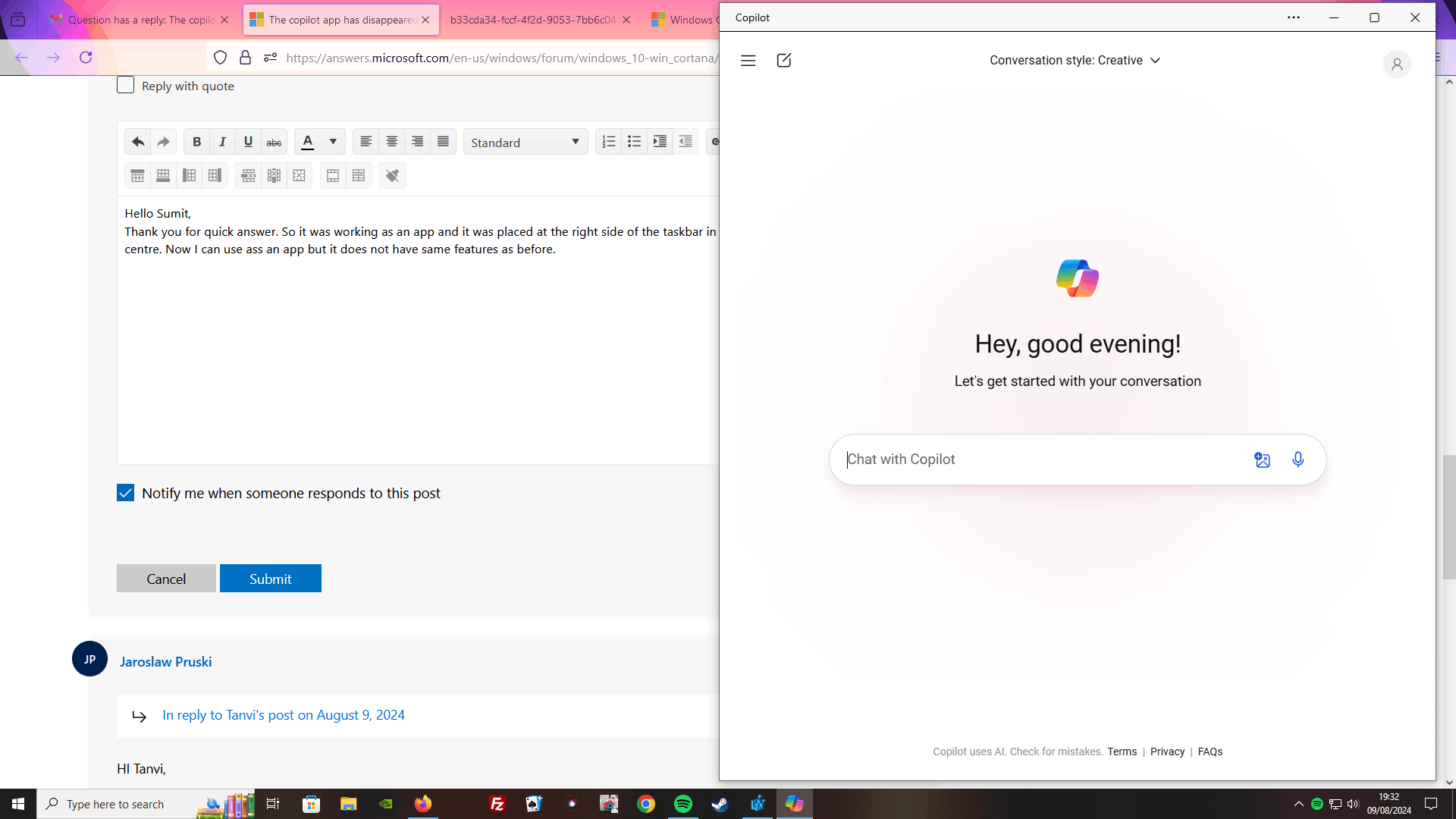The image size is (1456, 819).
Task: Open the font color dropdown arrow
Action: coord(333,142)
